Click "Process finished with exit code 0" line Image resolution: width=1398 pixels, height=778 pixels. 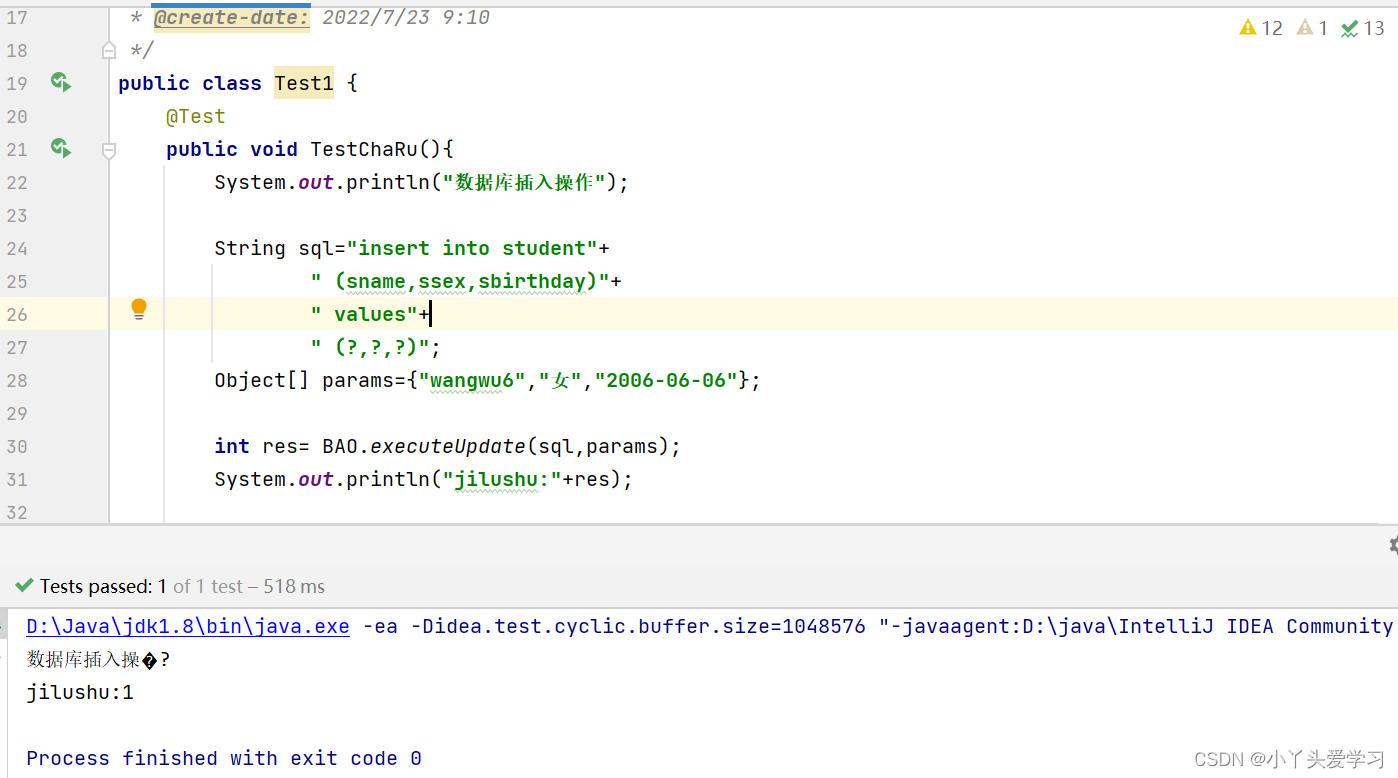(x=224, y=758)
